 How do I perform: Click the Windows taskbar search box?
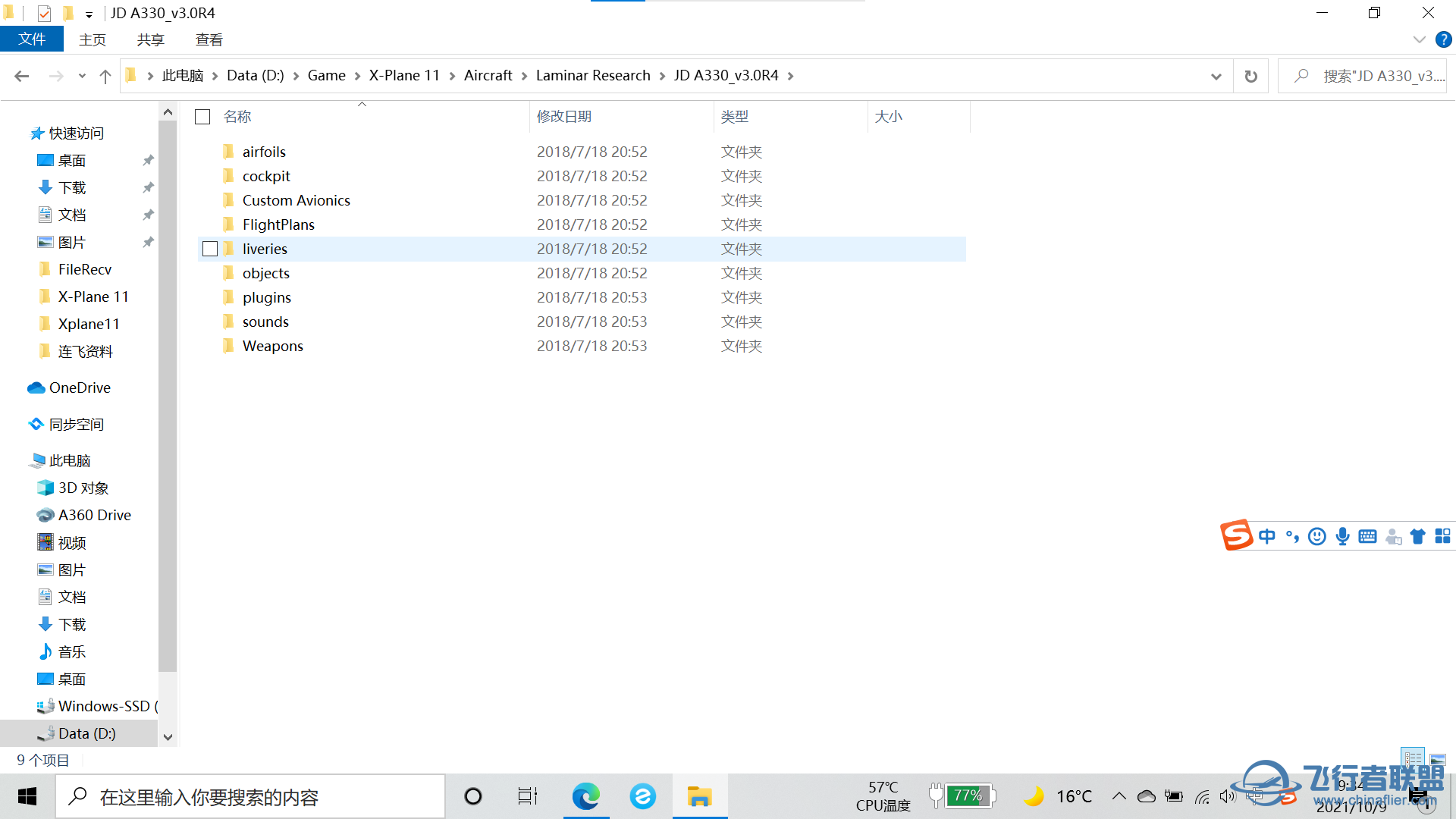pyautogui.click(x=250, y=796)
